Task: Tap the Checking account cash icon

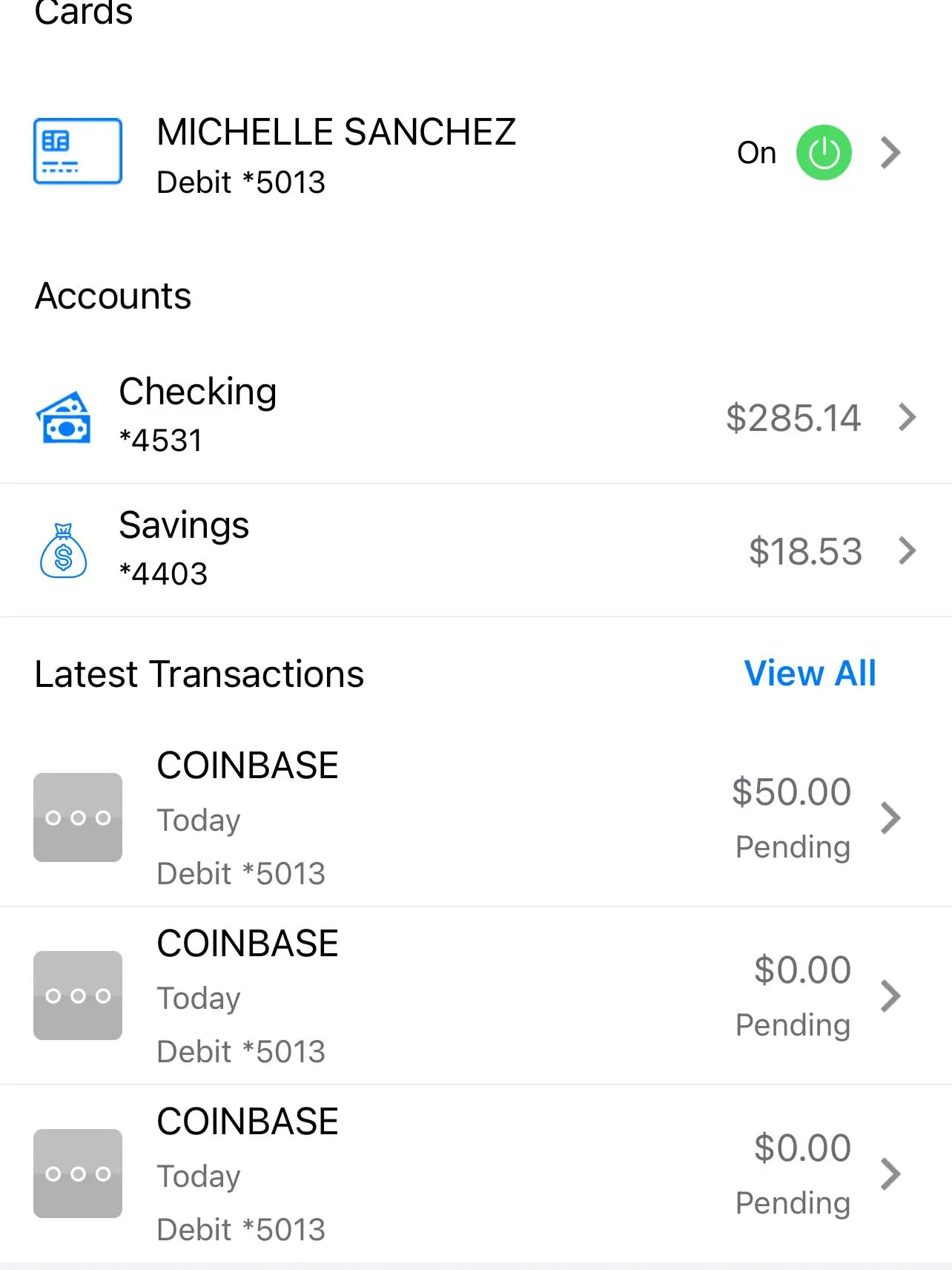Action: pos(64,418)
